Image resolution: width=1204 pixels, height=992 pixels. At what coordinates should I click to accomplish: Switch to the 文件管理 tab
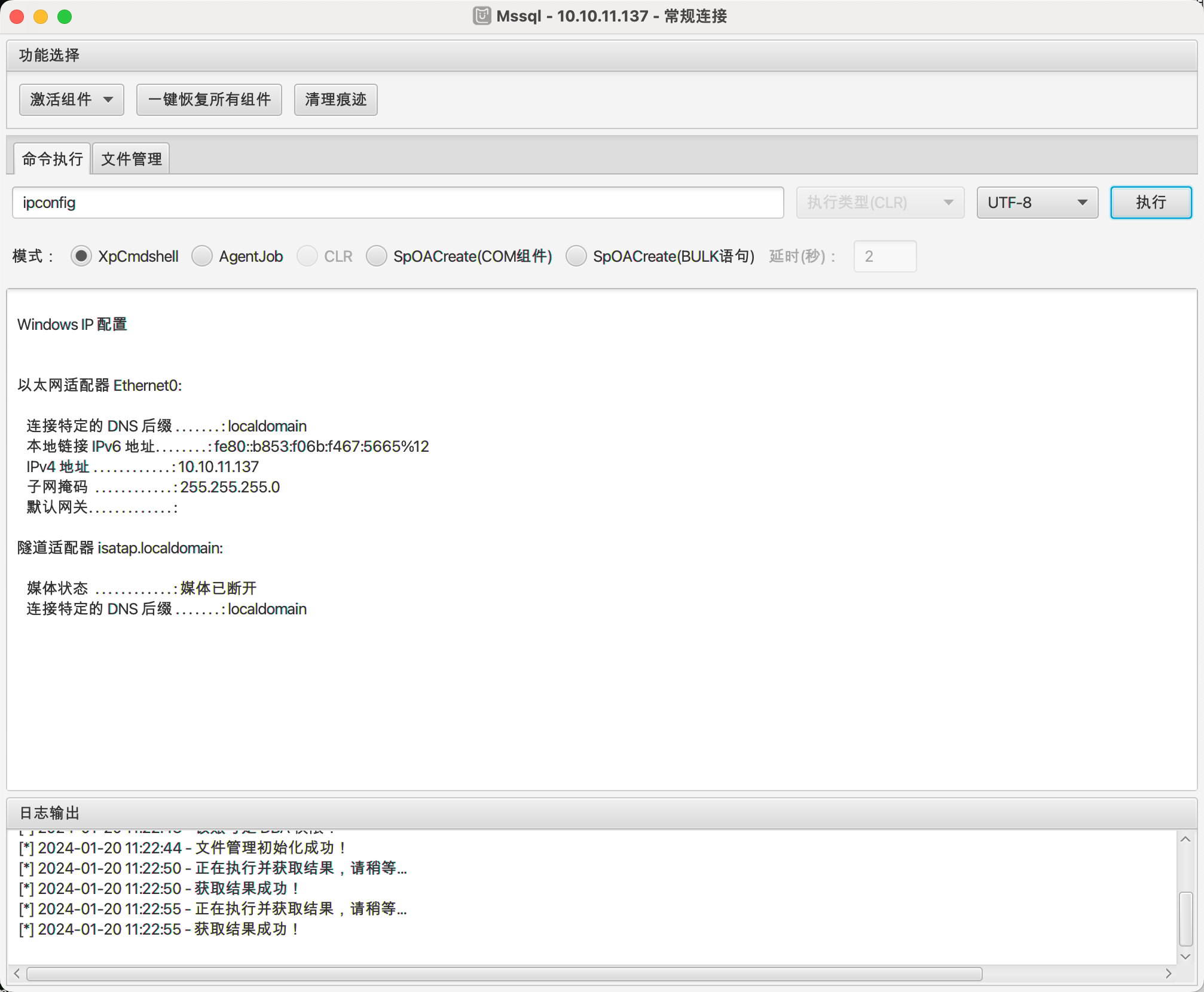132,159
